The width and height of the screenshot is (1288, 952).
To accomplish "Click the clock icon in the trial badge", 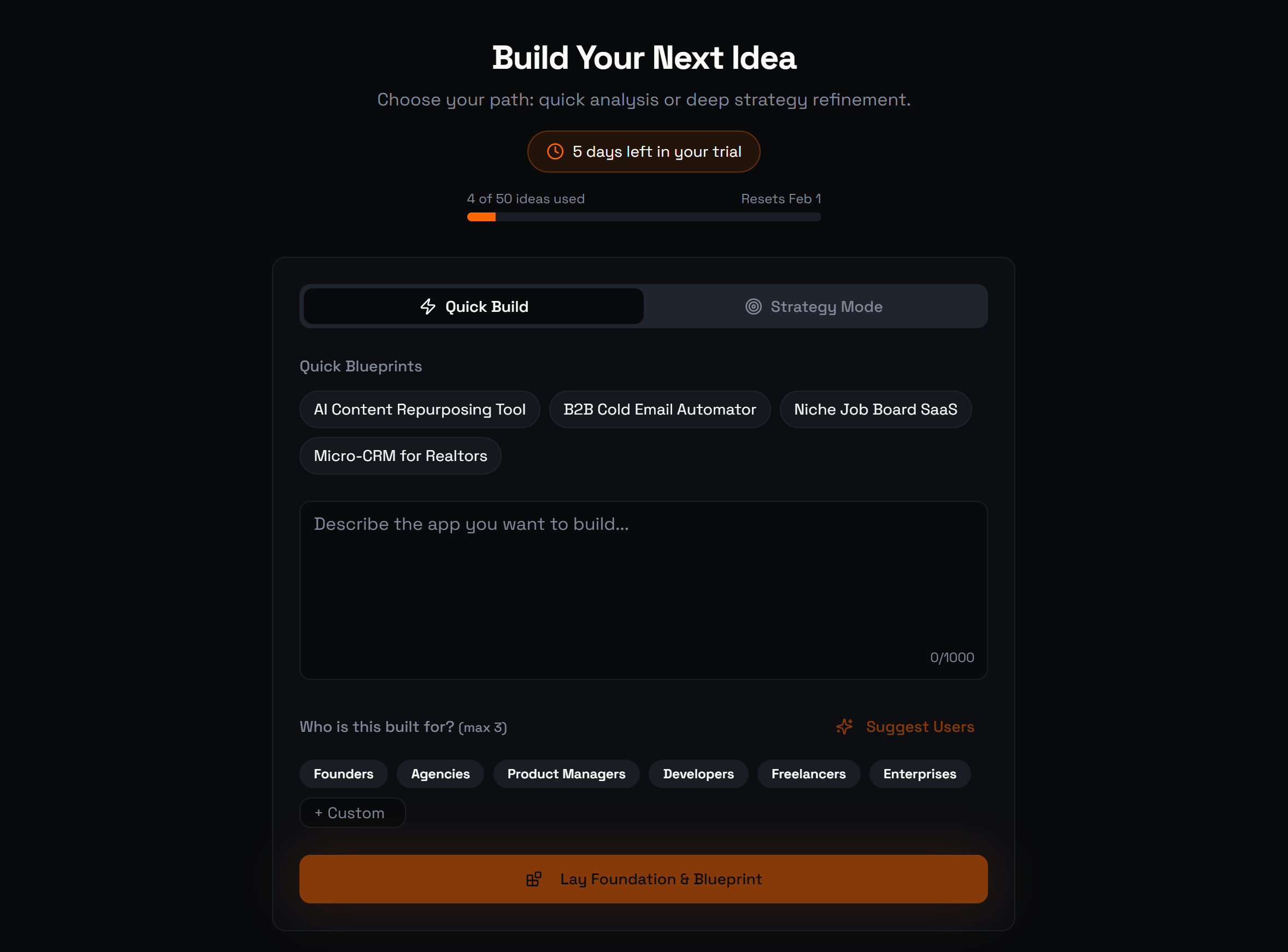I will [555, 151].
